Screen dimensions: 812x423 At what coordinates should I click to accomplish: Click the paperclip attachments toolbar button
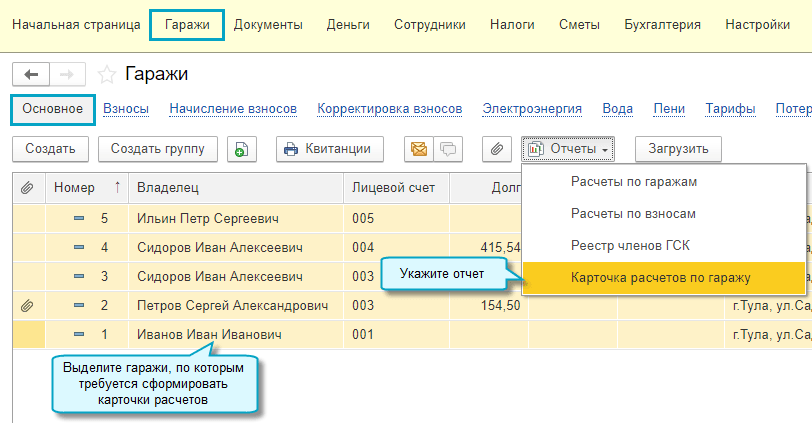[x=497, y=149]
